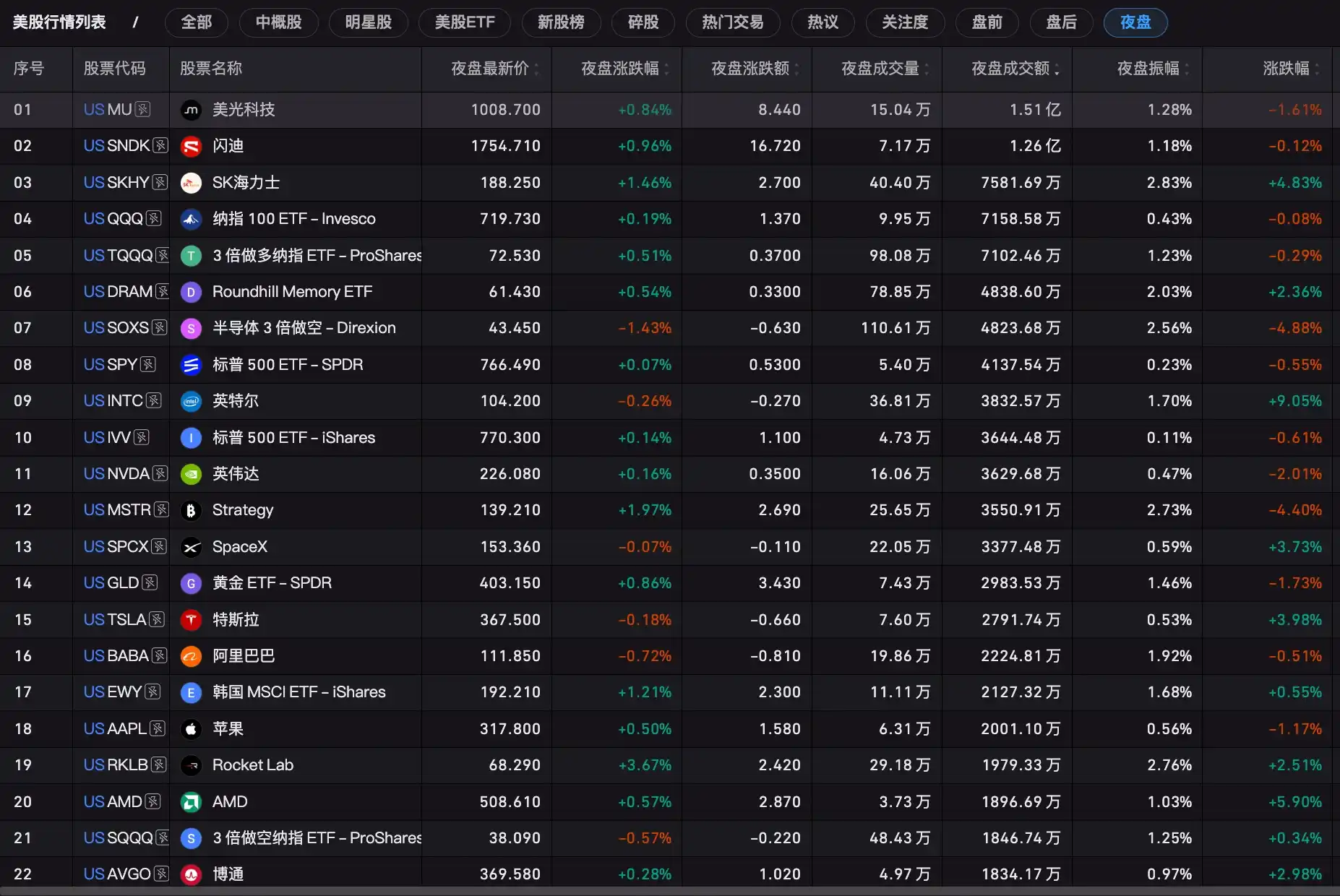This screenshot has height=896, width=1340.
Task: Click the Rocket Lab logo icon
Action: coord(191,765)
